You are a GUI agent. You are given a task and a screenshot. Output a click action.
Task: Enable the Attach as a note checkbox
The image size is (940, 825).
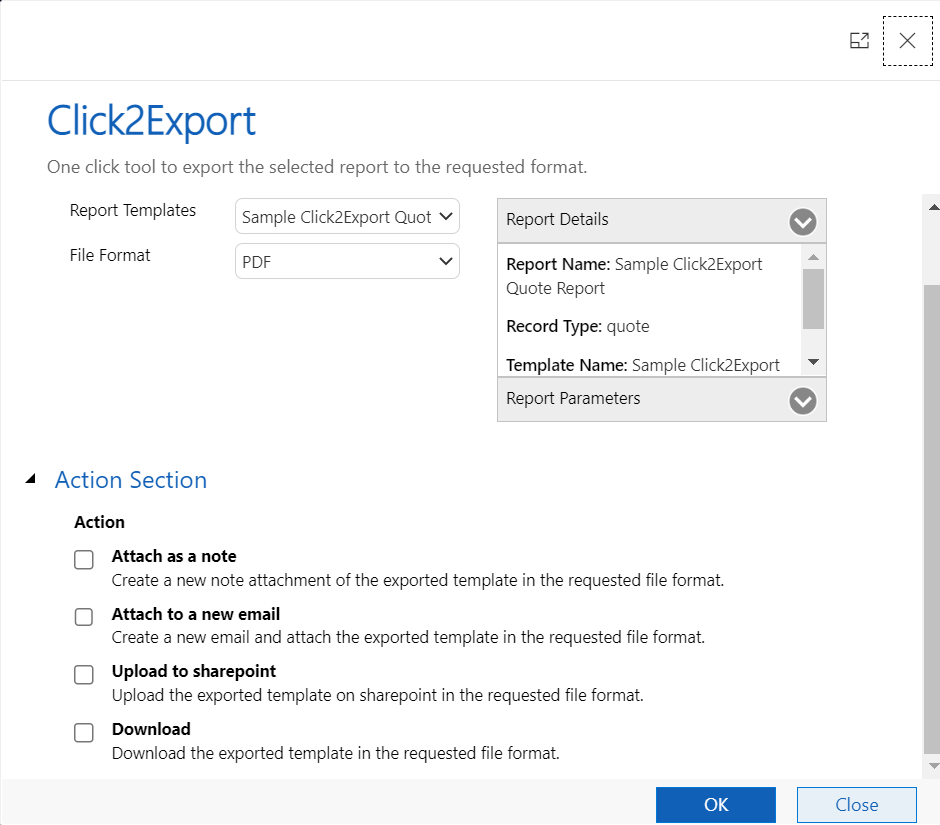tap(84, 560)
